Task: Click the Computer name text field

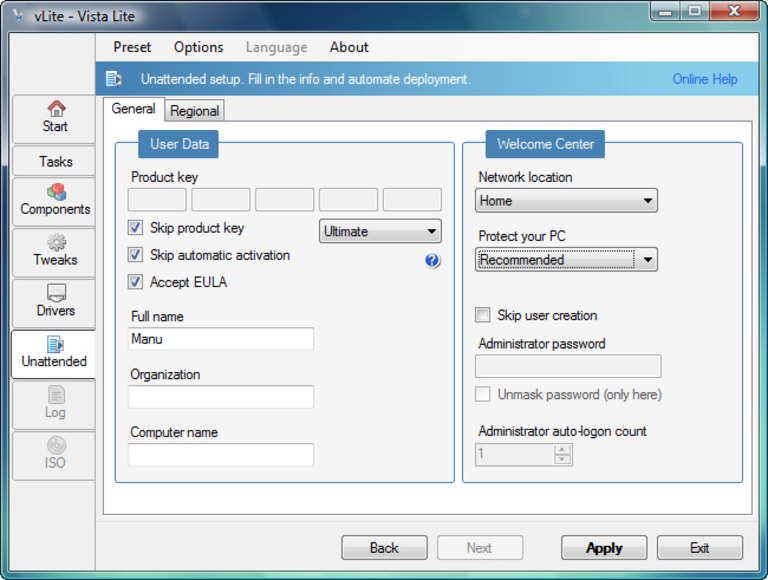Action: (x=221, y=455)
